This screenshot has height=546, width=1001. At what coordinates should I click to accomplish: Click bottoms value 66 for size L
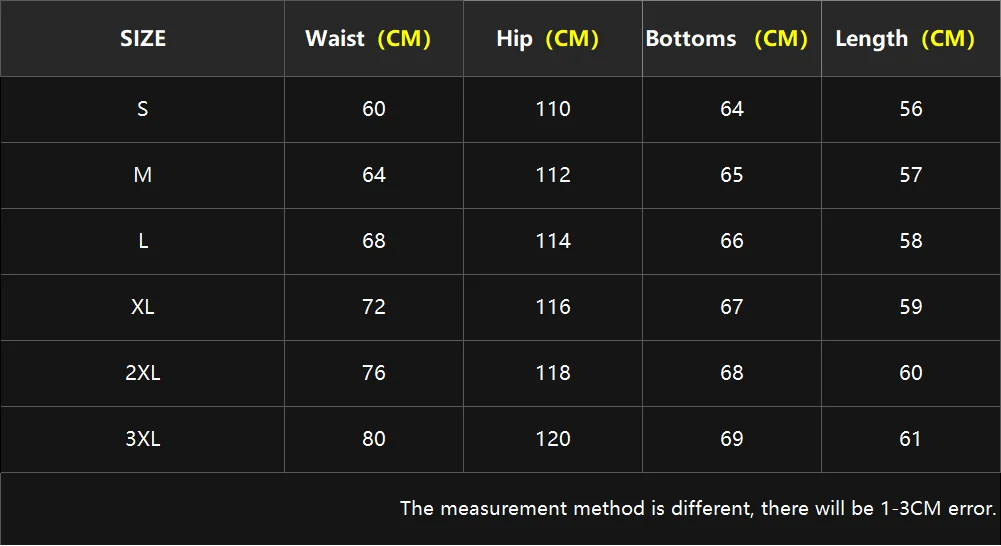(732, 241)
